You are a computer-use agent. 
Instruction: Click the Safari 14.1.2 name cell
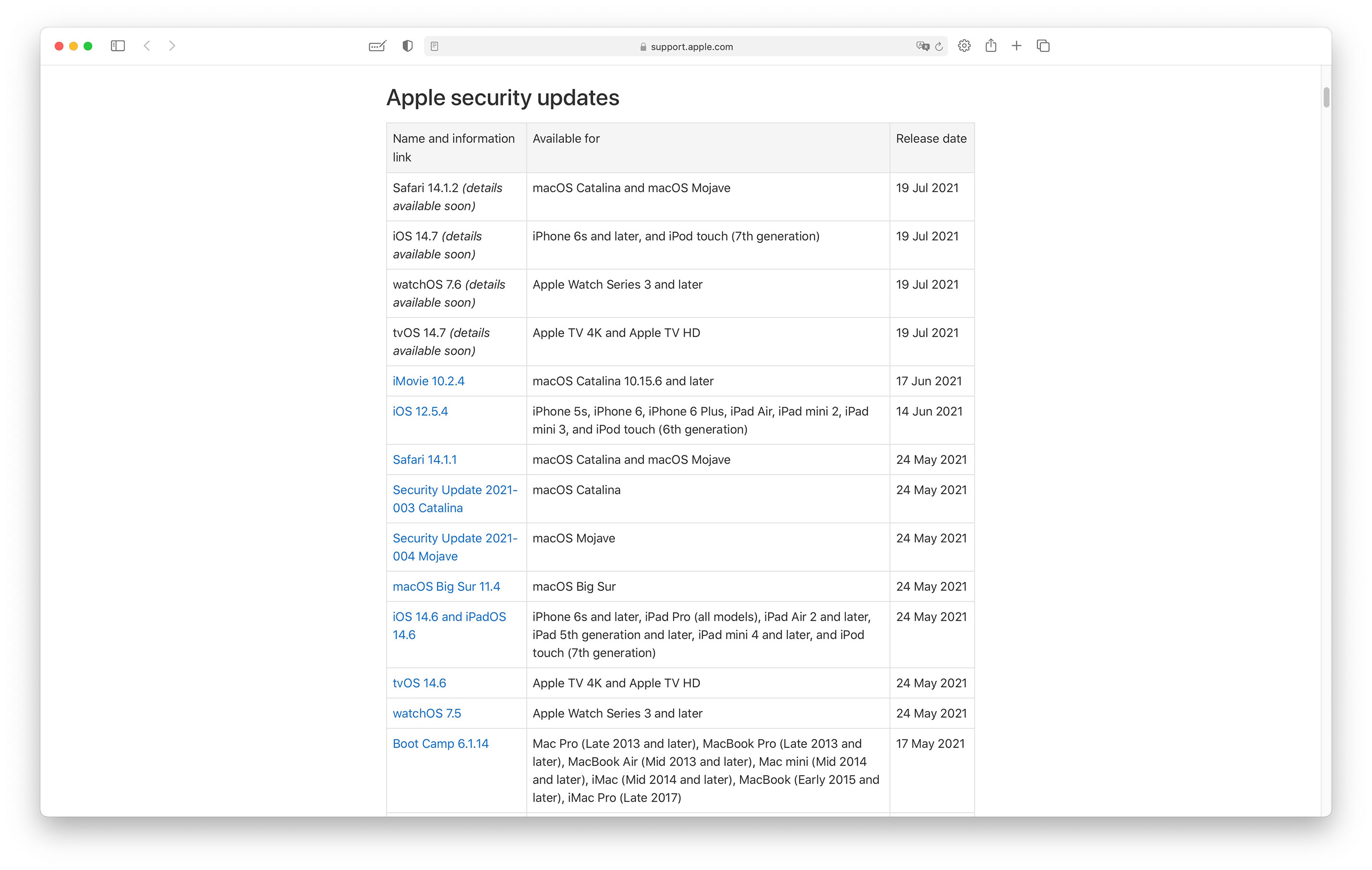(456, 196)
